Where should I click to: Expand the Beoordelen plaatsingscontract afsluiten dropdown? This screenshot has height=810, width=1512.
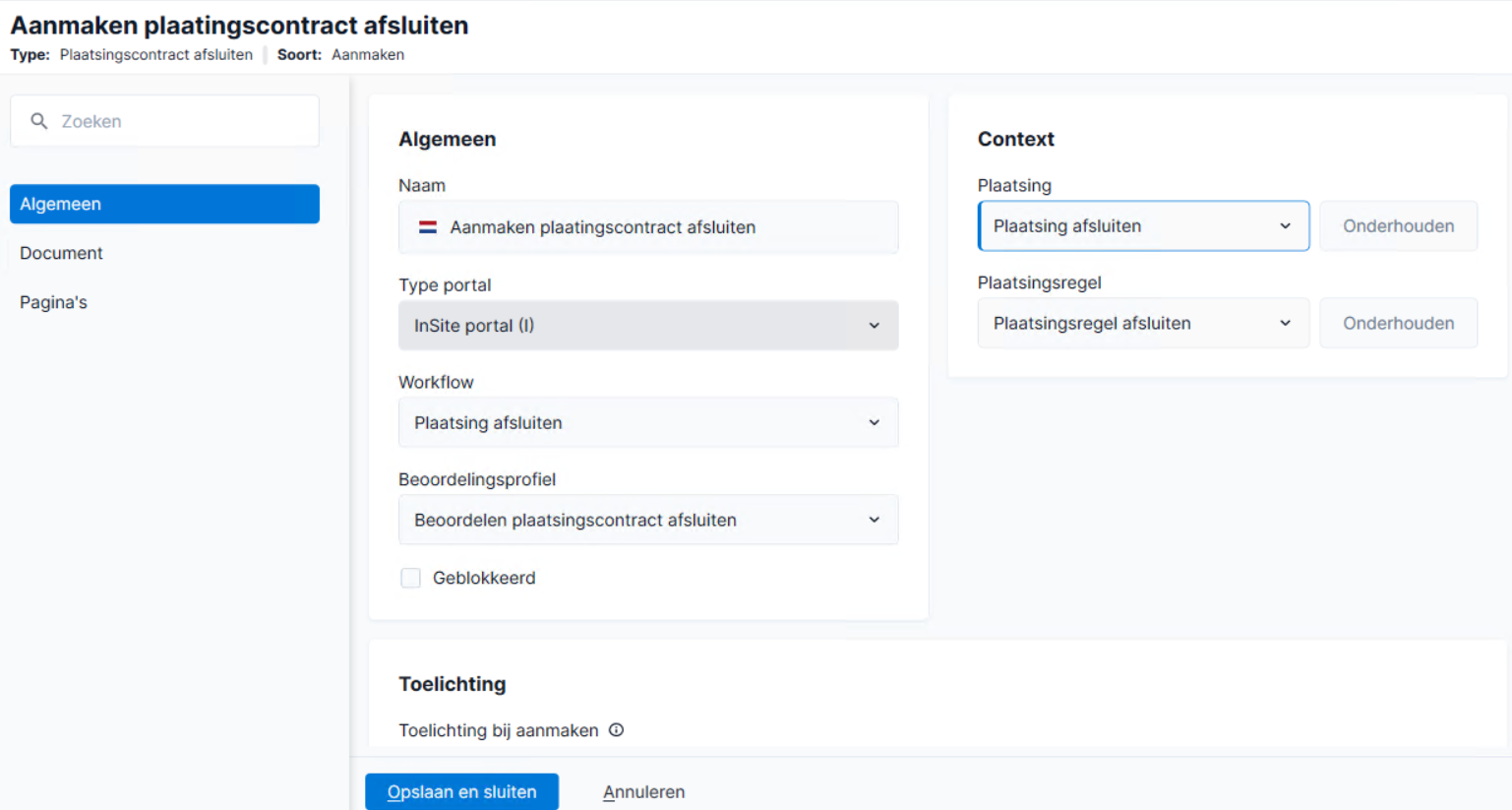coord(648,520)
